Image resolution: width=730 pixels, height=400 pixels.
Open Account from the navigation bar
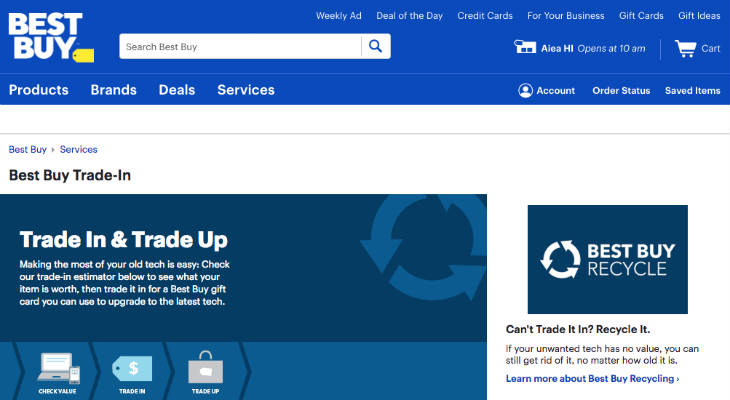[x=555, y=91]
